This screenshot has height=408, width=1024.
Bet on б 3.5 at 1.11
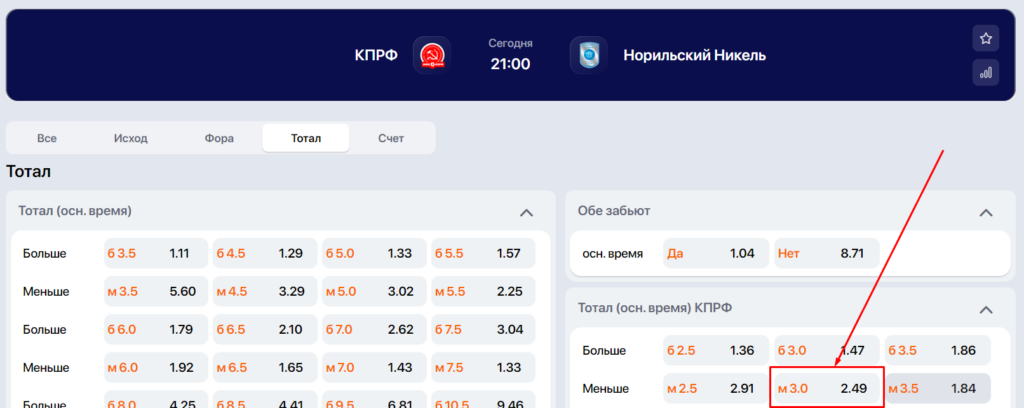(x=156, y=253)
